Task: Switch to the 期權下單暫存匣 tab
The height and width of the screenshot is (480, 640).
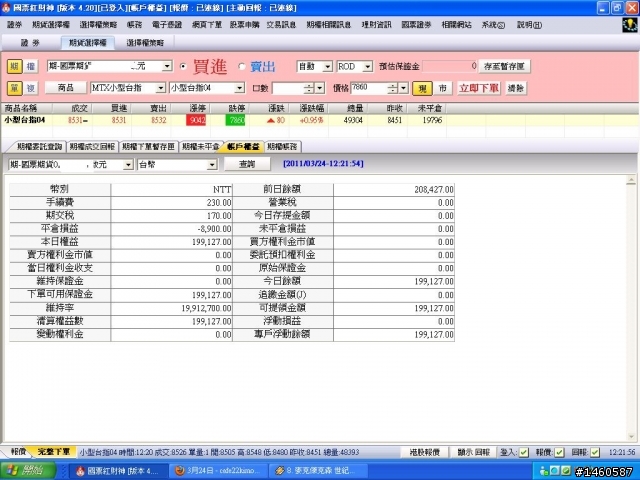Action: click(x=149, y=147)
